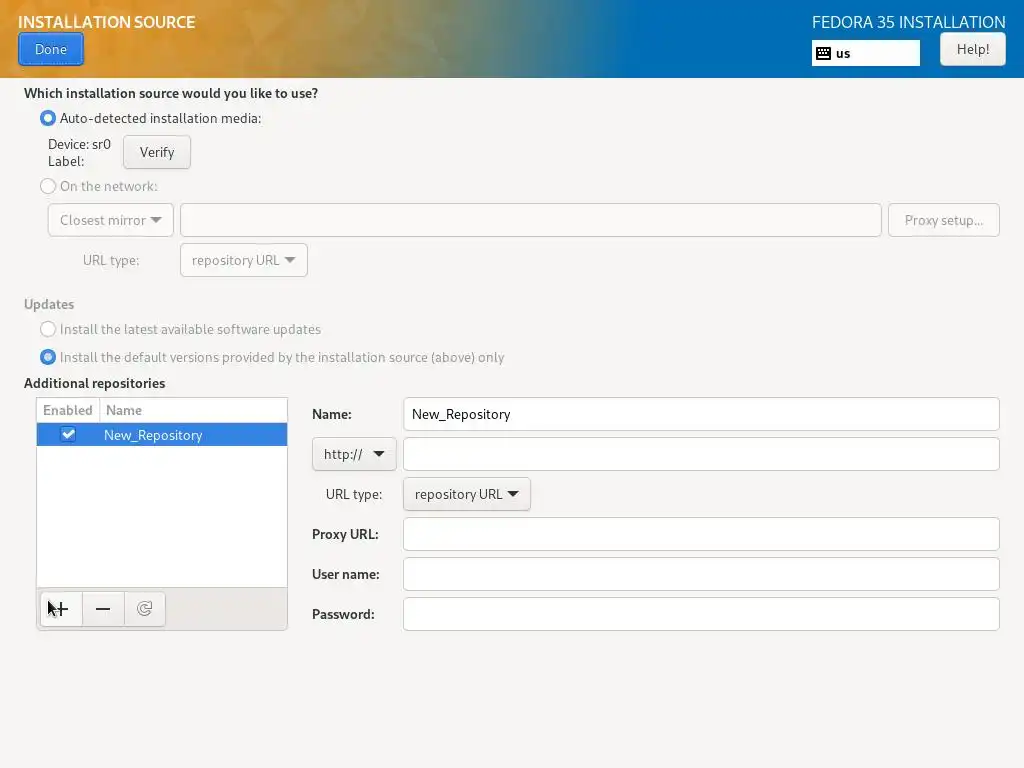Click the Done button
The width and height of the screenshot is (1024, 768).
[x=51, y=49]
